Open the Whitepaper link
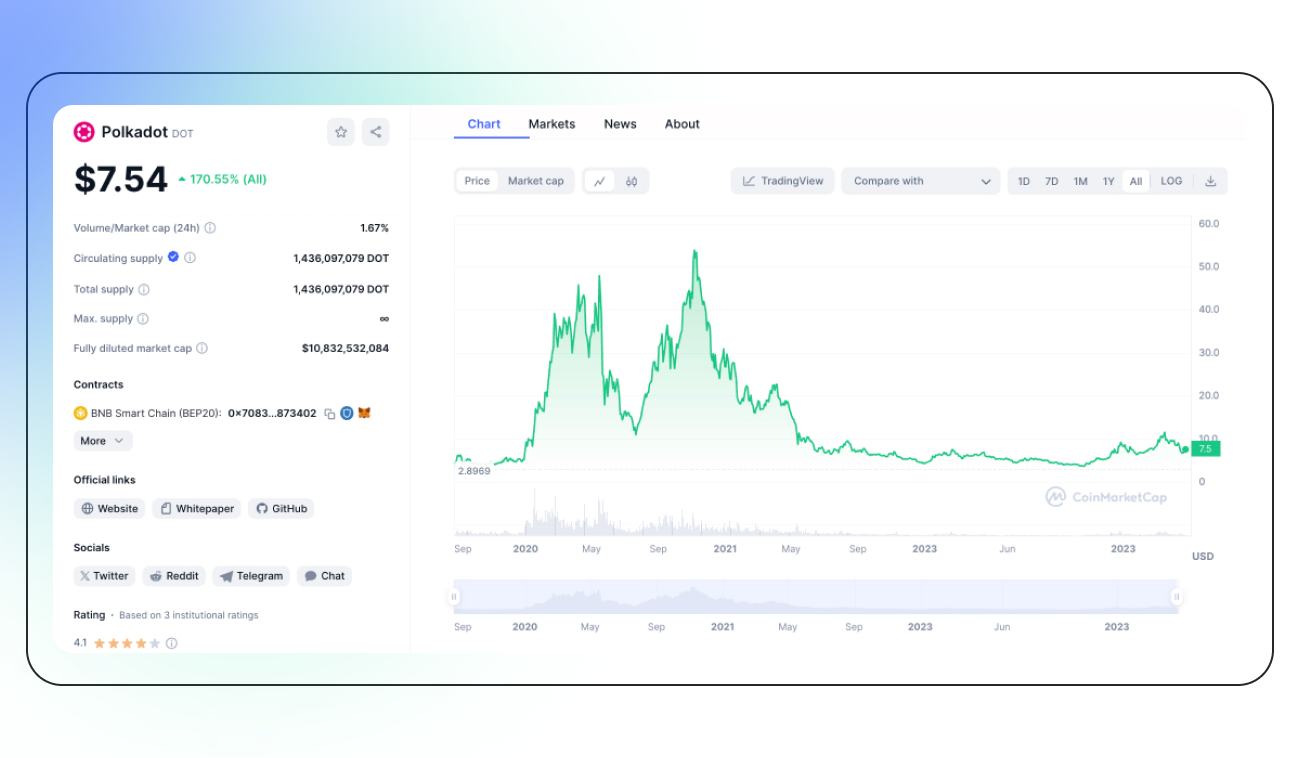This screenshot has height=758, width=1300. 196,509
